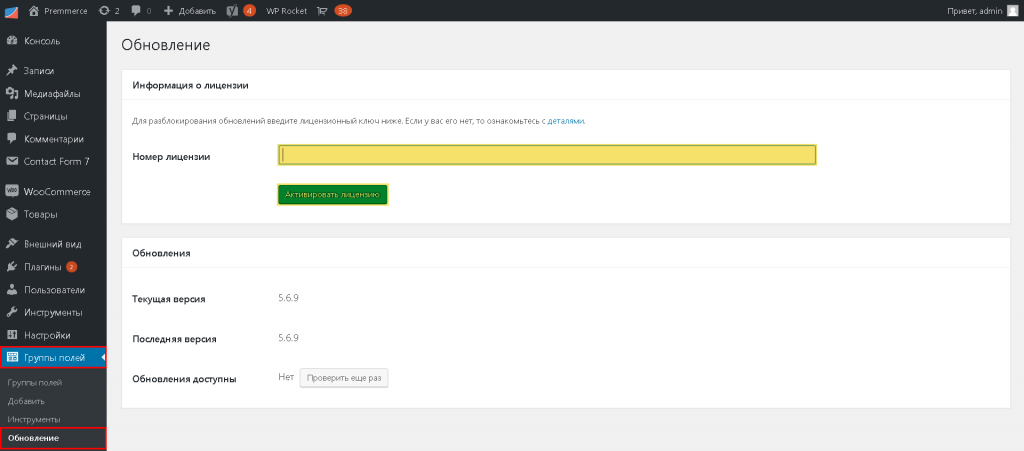Open the Группы полей submenu item
The image size is (1024, 451).
tap(35, 382)
